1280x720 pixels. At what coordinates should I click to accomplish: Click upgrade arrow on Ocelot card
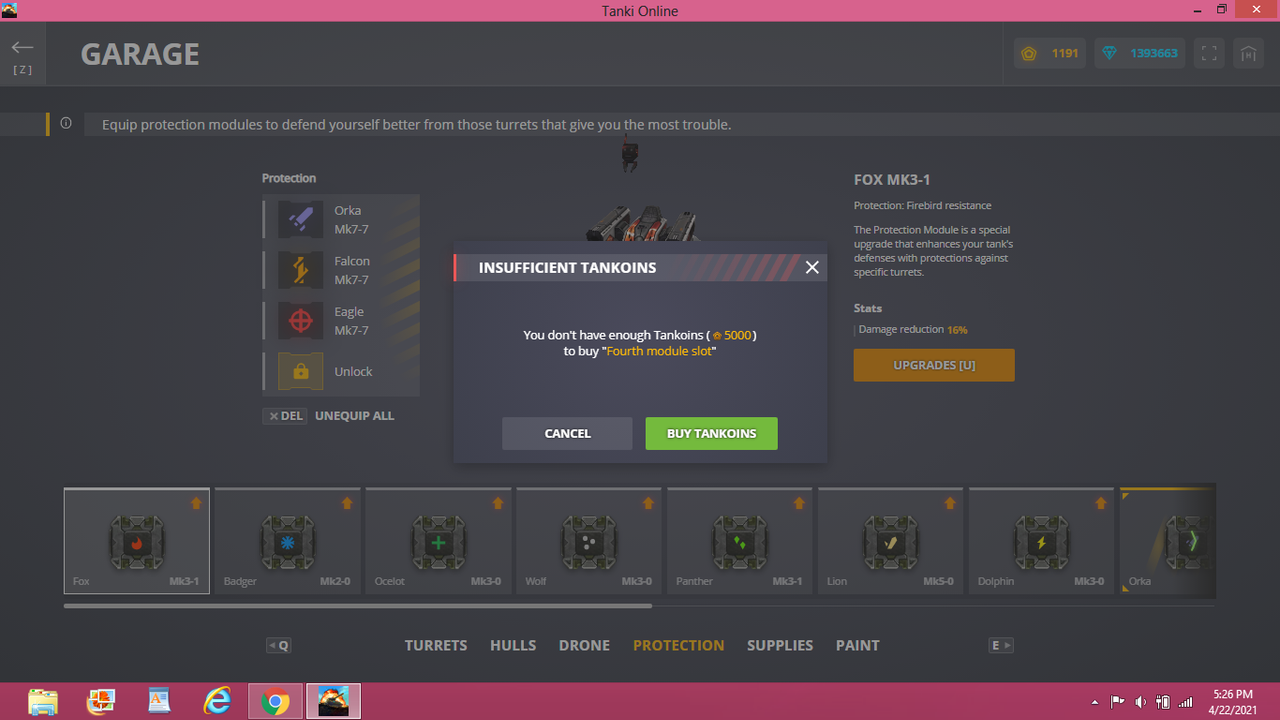coord(498,503)
